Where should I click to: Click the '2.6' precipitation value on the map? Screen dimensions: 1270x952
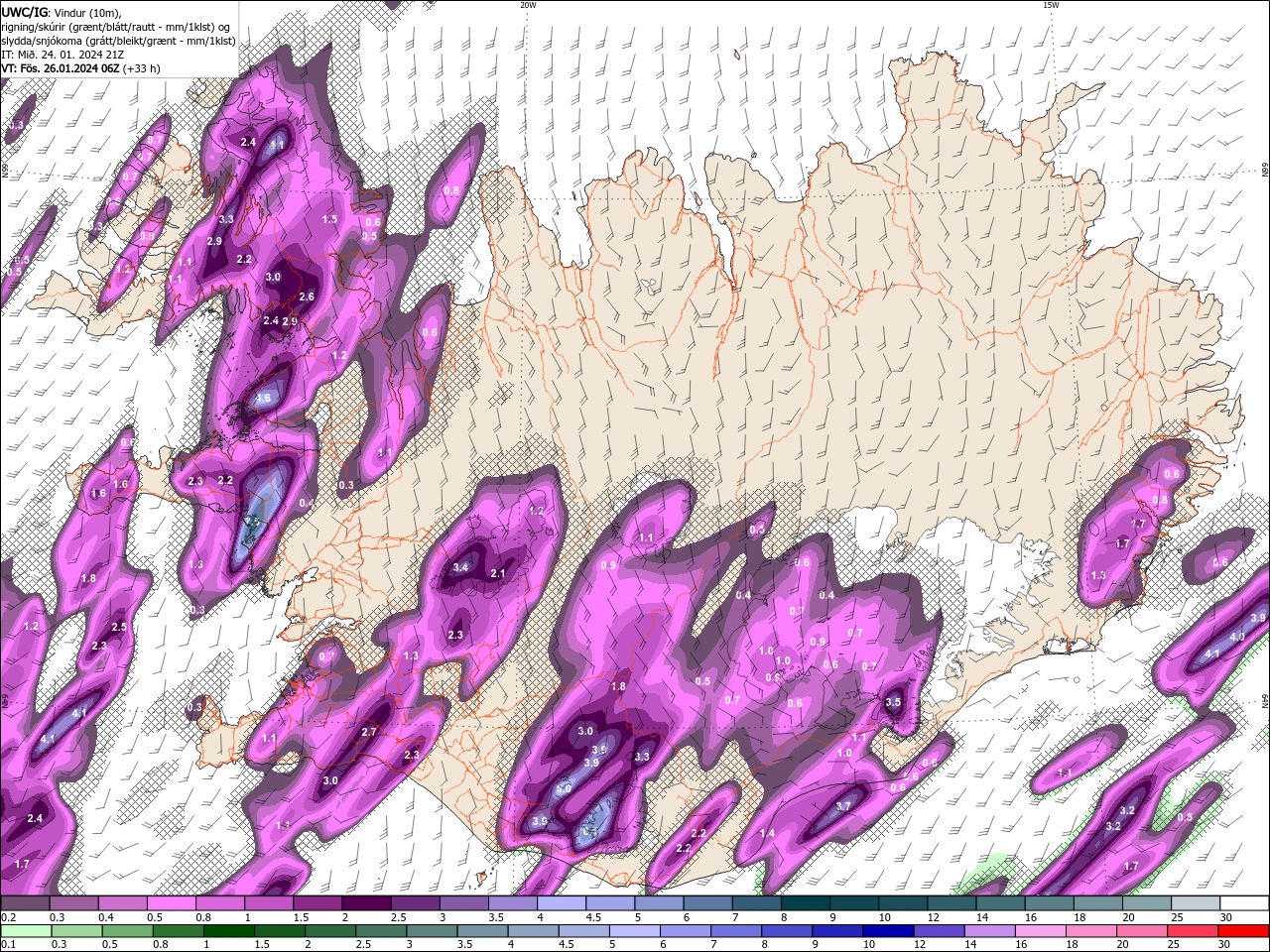[307, 297]
